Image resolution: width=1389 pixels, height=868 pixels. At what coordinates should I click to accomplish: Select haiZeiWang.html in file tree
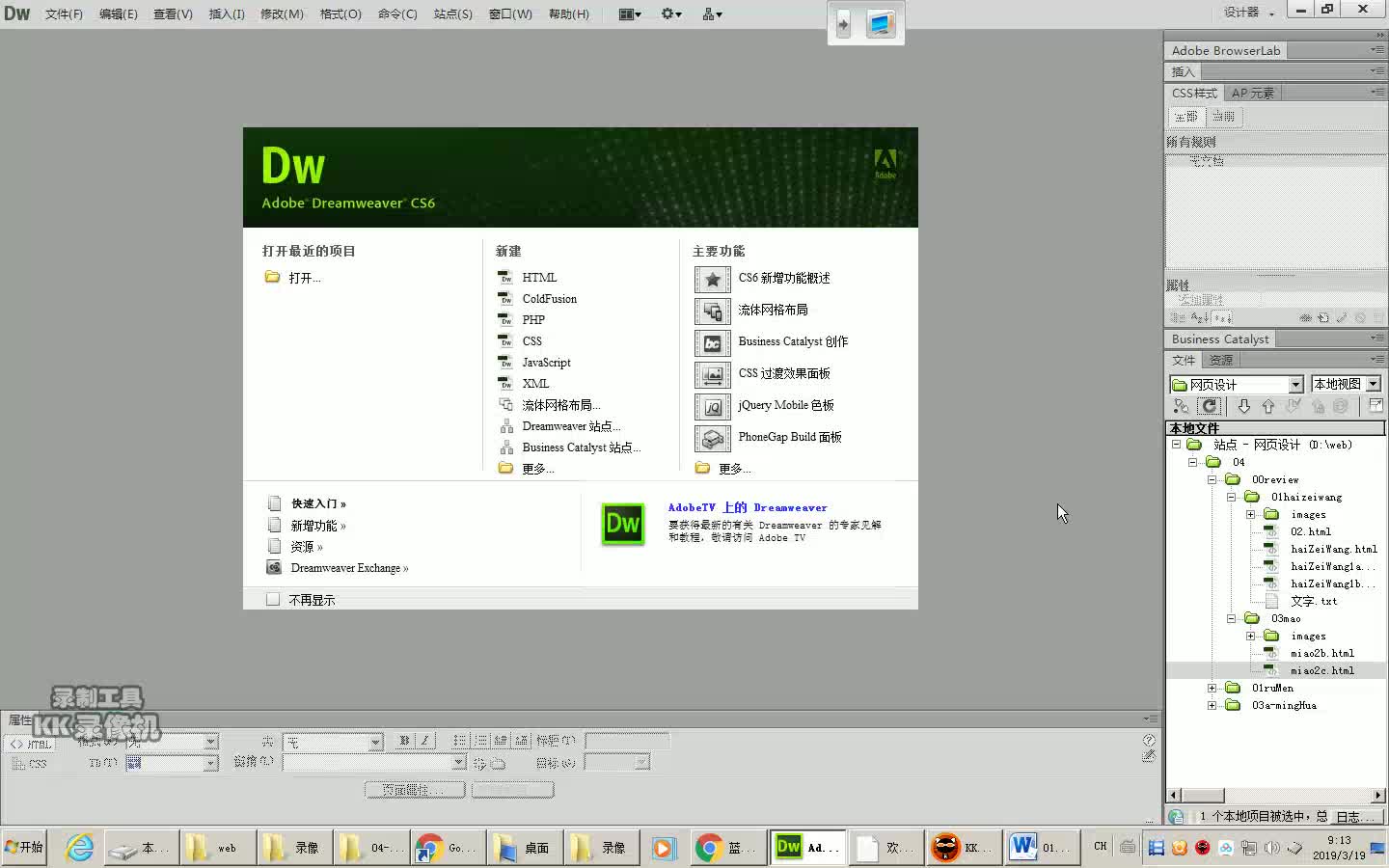[x=1334, y=549]
